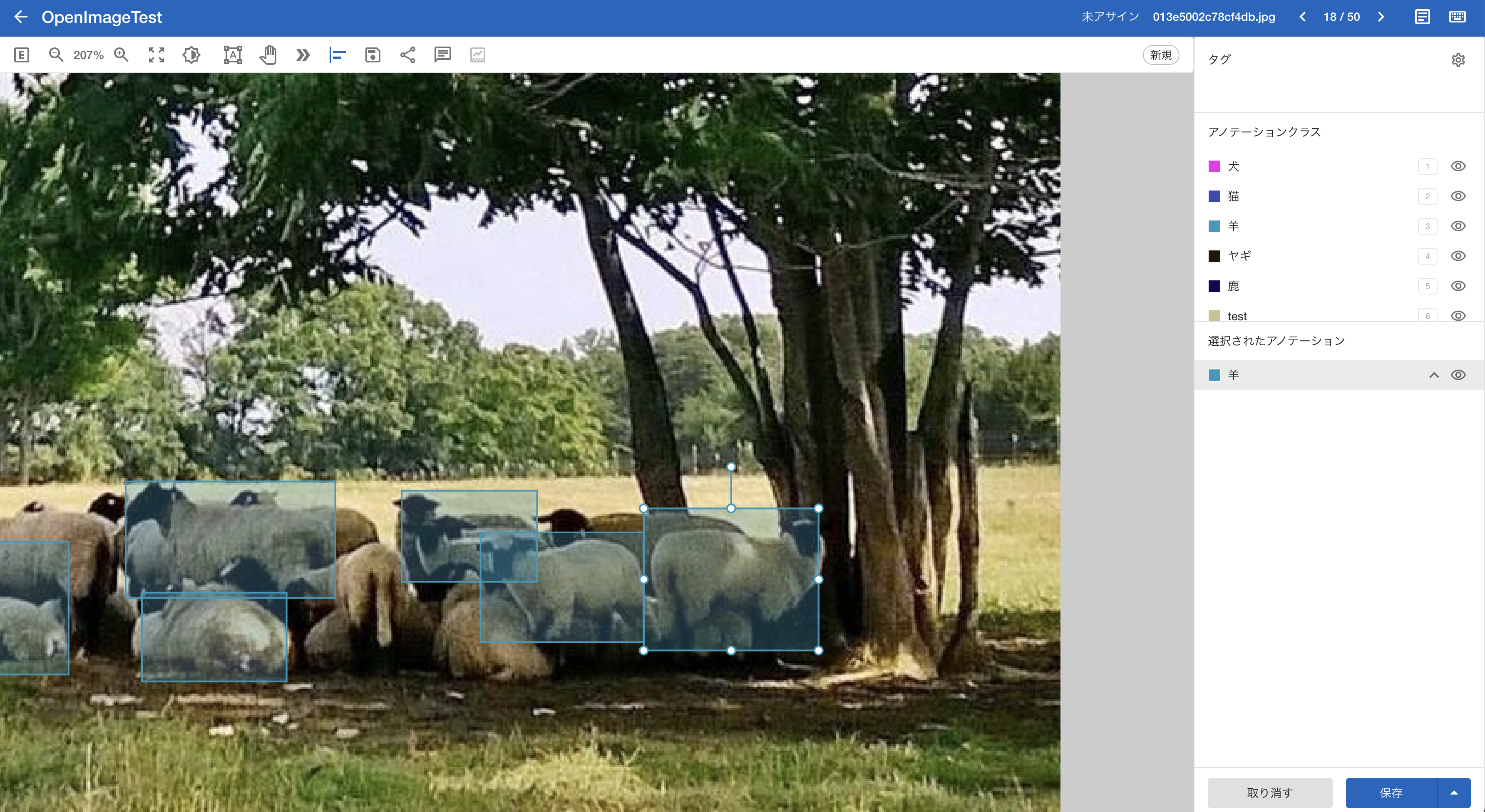Click the zoom out magnifier icon
Viewport: 1485px width, 812px height.
click(55, 55)
